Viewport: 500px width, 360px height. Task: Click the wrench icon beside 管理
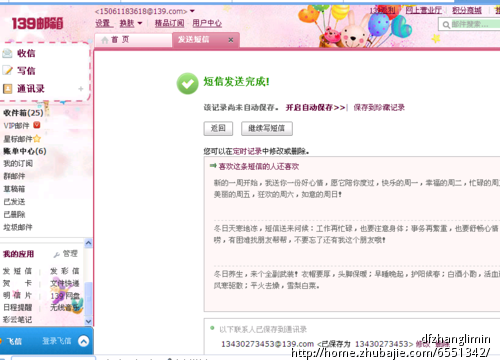pos(57,254)
